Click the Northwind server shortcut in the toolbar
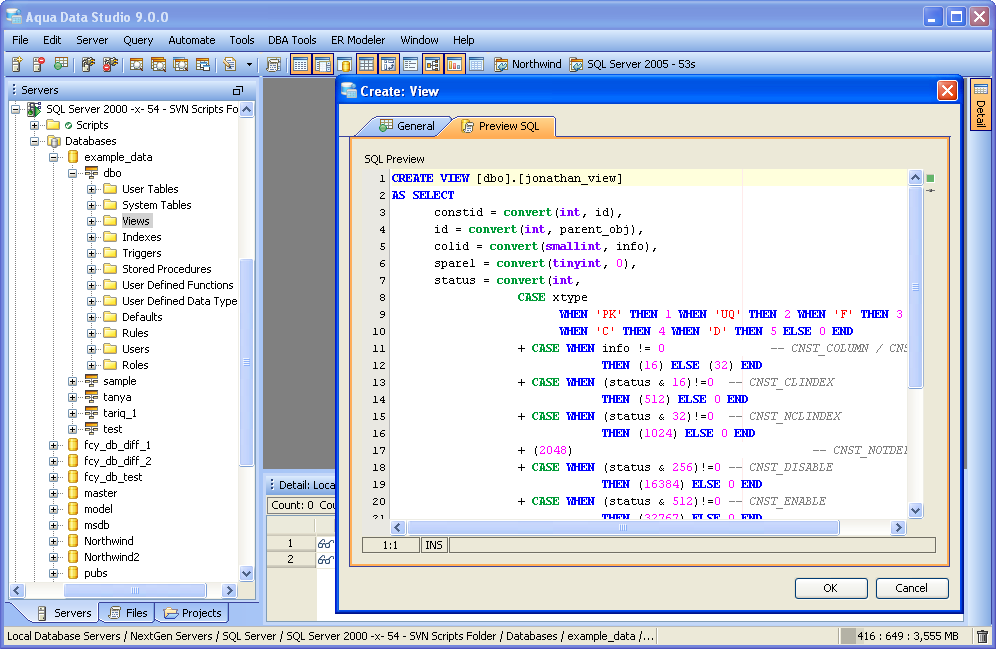 pos(528,64)
